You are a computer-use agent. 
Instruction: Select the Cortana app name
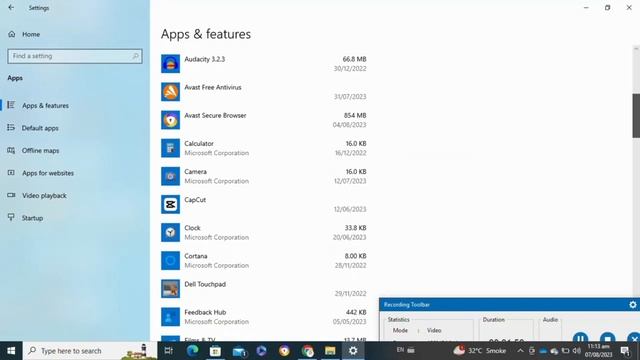(196, 256)
